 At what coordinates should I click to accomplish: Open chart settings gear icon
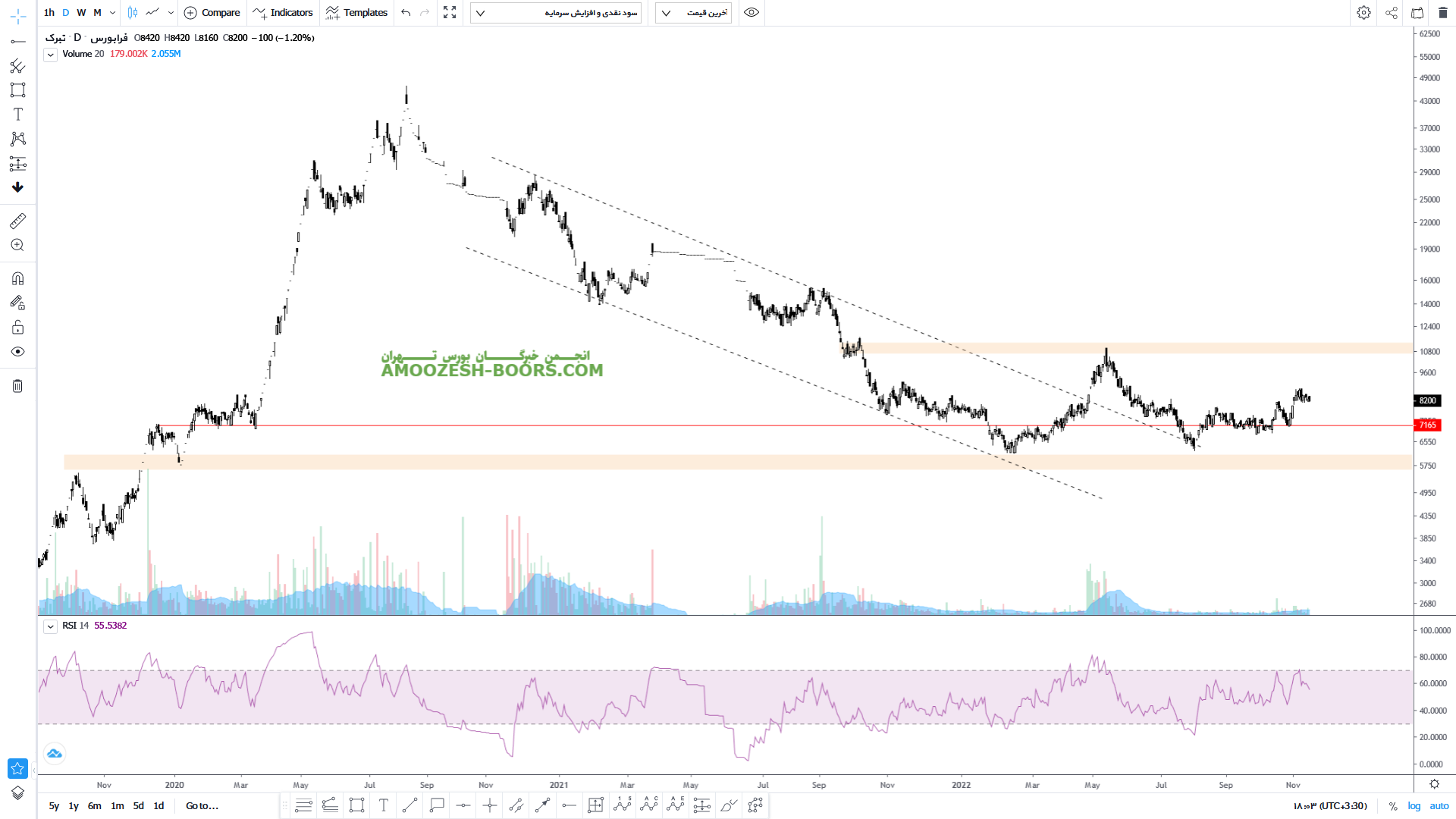pyautogui.click(x=1363, y=13)
